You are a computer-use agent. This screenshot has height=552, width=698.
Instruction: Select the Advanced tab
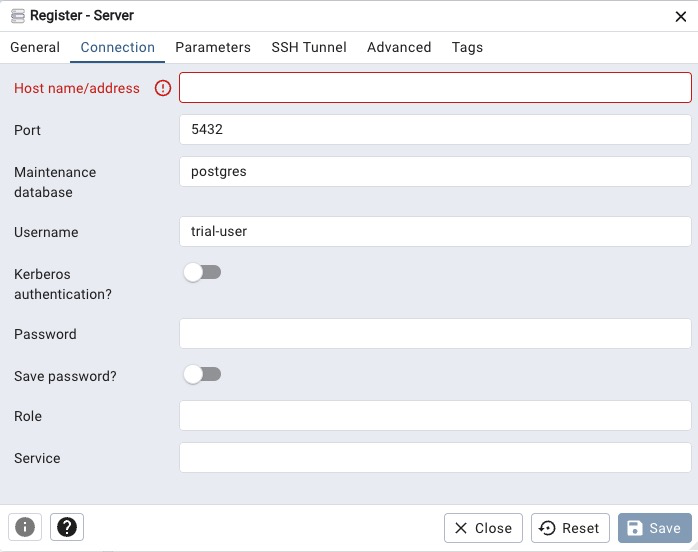click(399, 47)
